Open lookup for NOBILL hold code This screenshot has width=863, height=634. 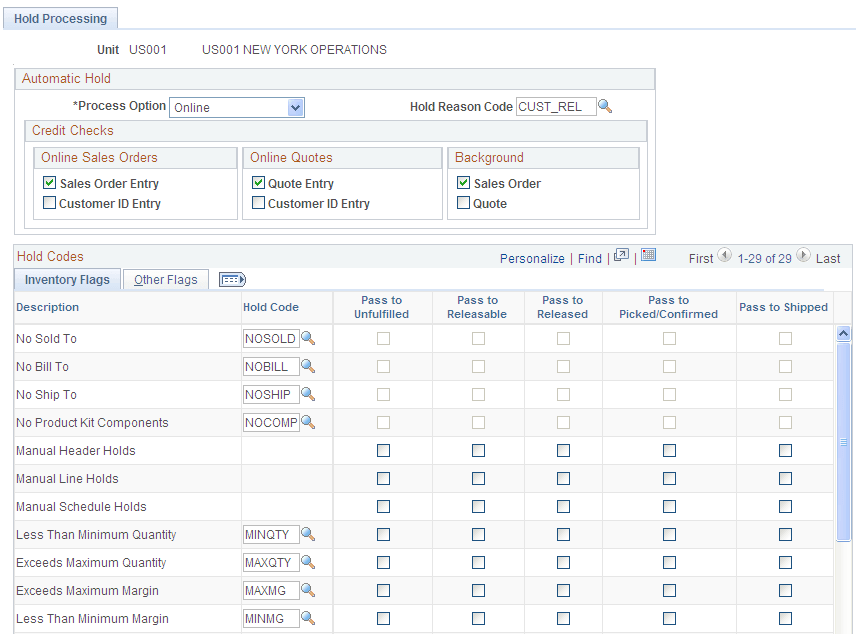[308, 366]
